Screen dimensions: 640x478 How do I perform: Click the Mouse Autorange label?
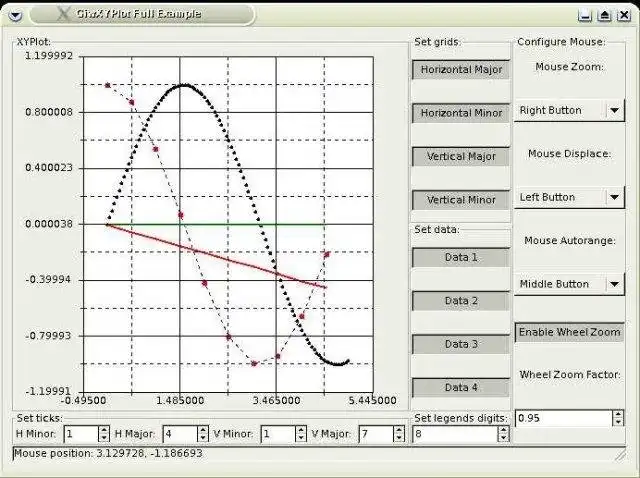(570, 241)
